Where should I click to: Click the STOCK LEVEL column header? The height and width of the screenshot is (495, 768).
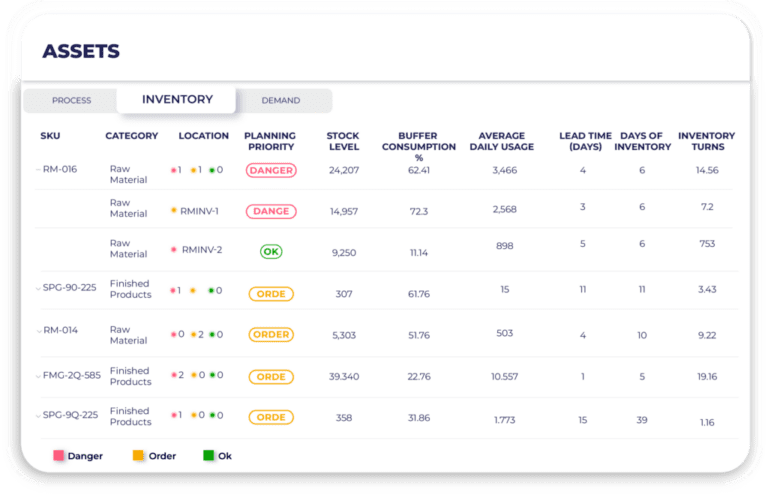pos(343,141)
